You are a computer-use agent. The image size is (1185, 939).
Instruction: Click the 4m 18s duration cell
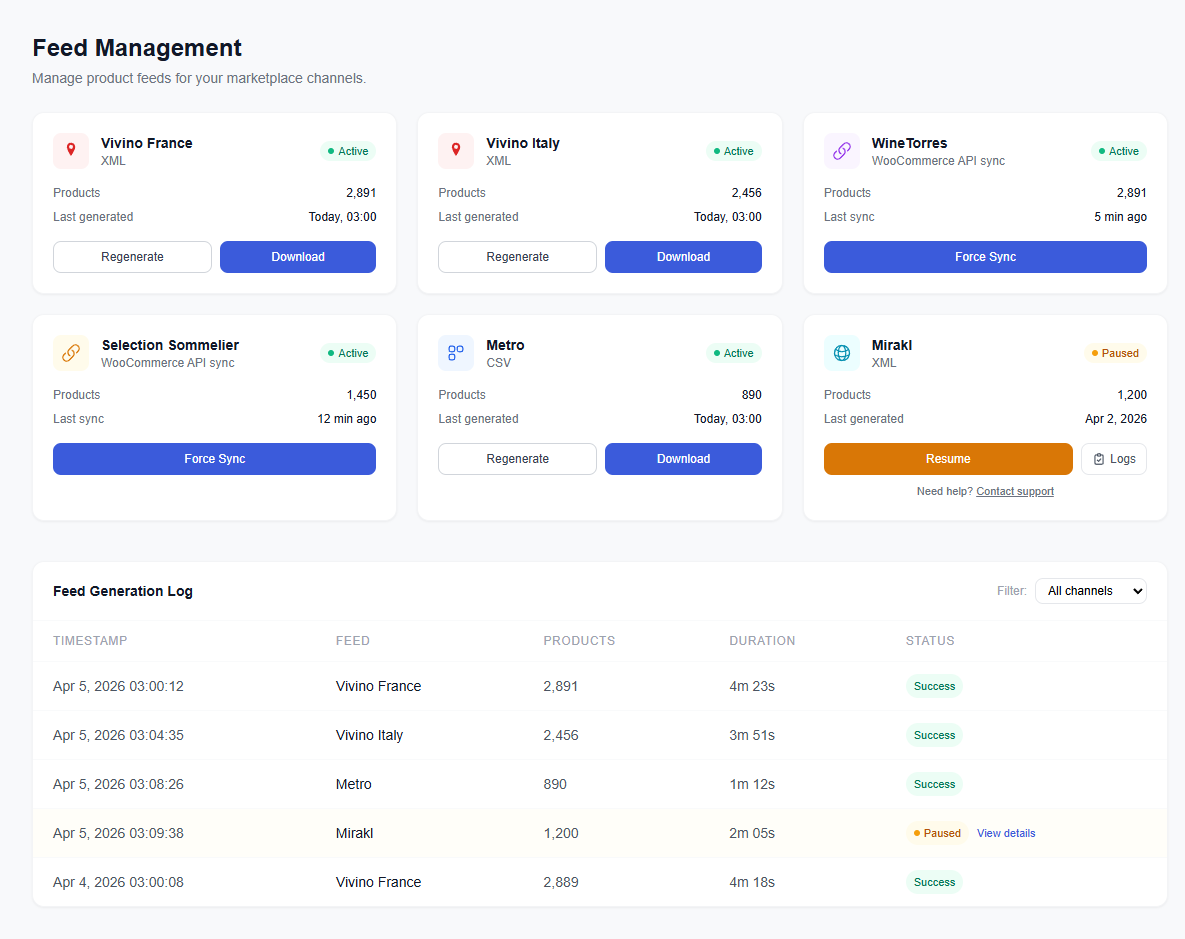[x=752, y=882]
